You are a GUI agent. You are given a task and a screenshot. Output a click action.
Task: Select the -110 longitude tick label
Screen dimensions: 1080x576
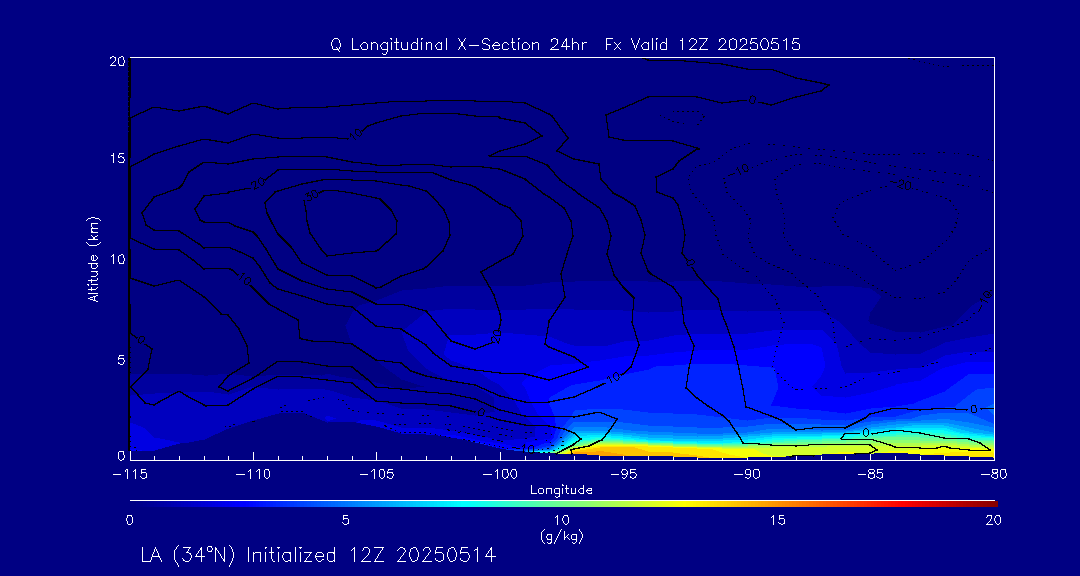pos(253,475)
